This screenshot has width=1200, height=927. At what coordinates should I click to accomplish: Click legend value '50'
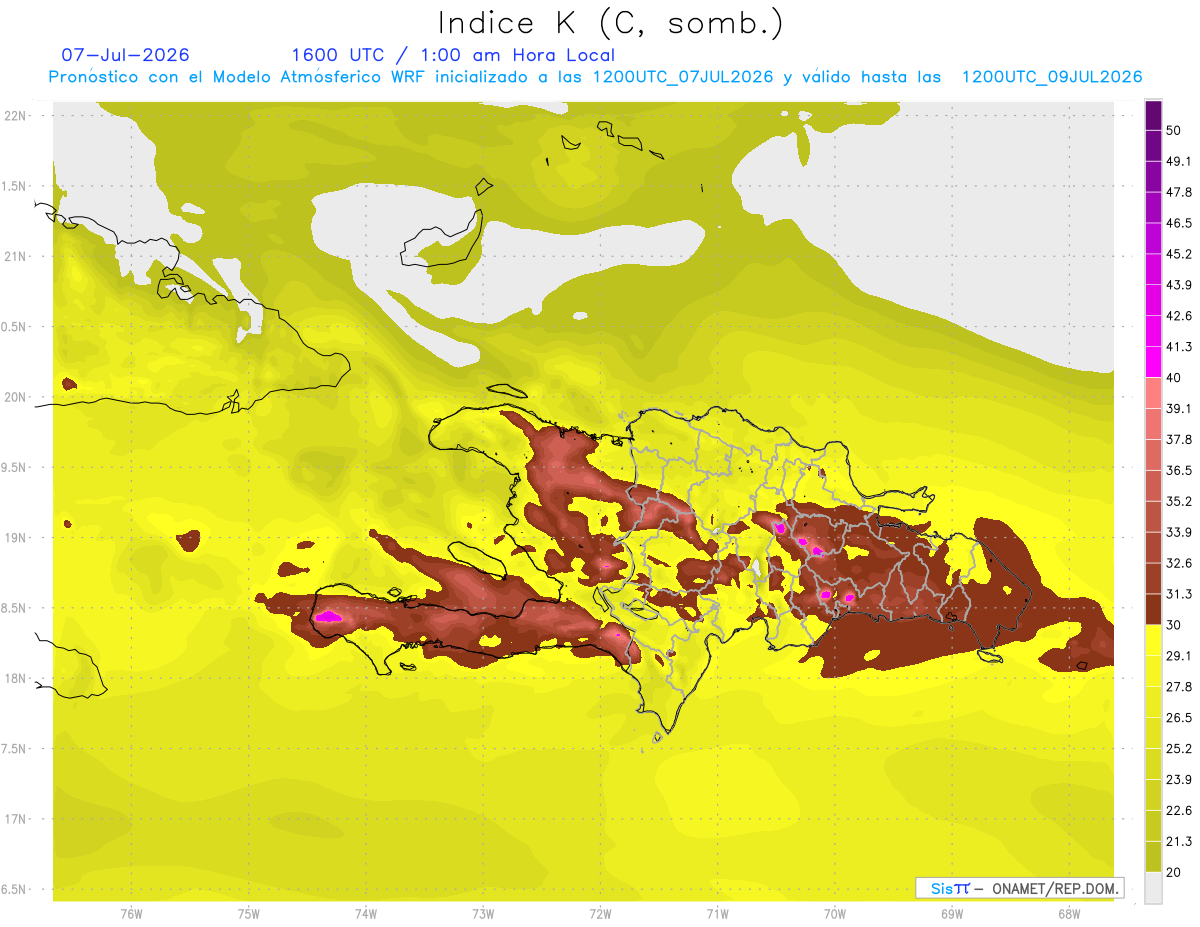1175,131
